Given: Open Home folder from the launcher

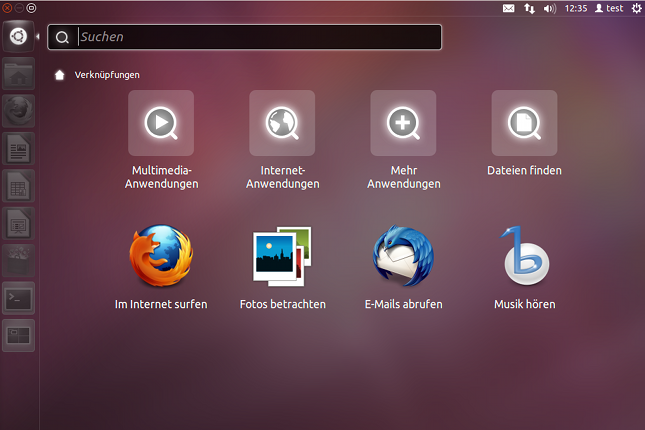Looking at the screenshot, I should [18, 74].
